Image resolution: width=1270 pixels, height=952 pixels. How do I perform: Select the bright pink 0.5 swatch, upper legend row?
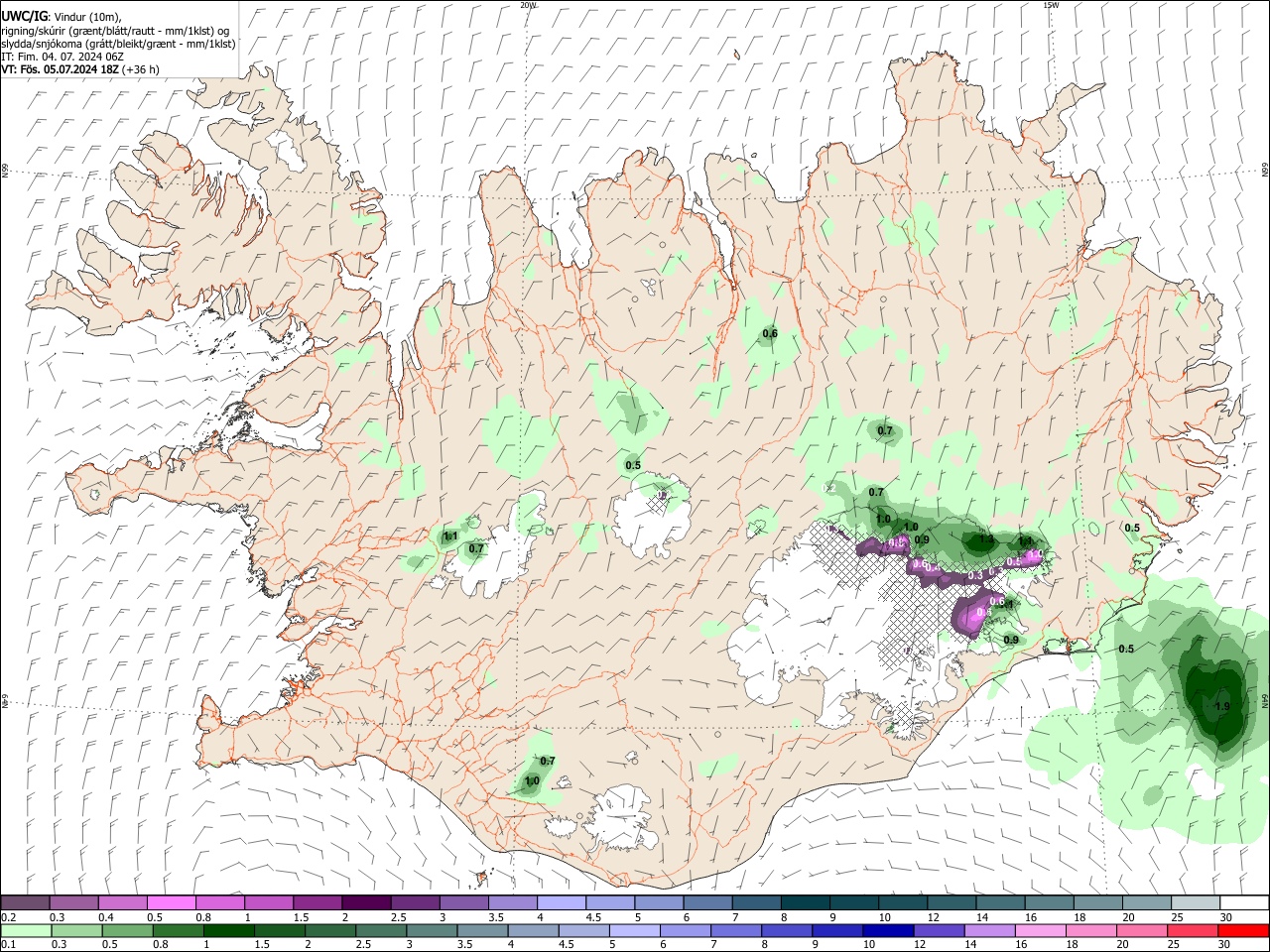(171, 902)
